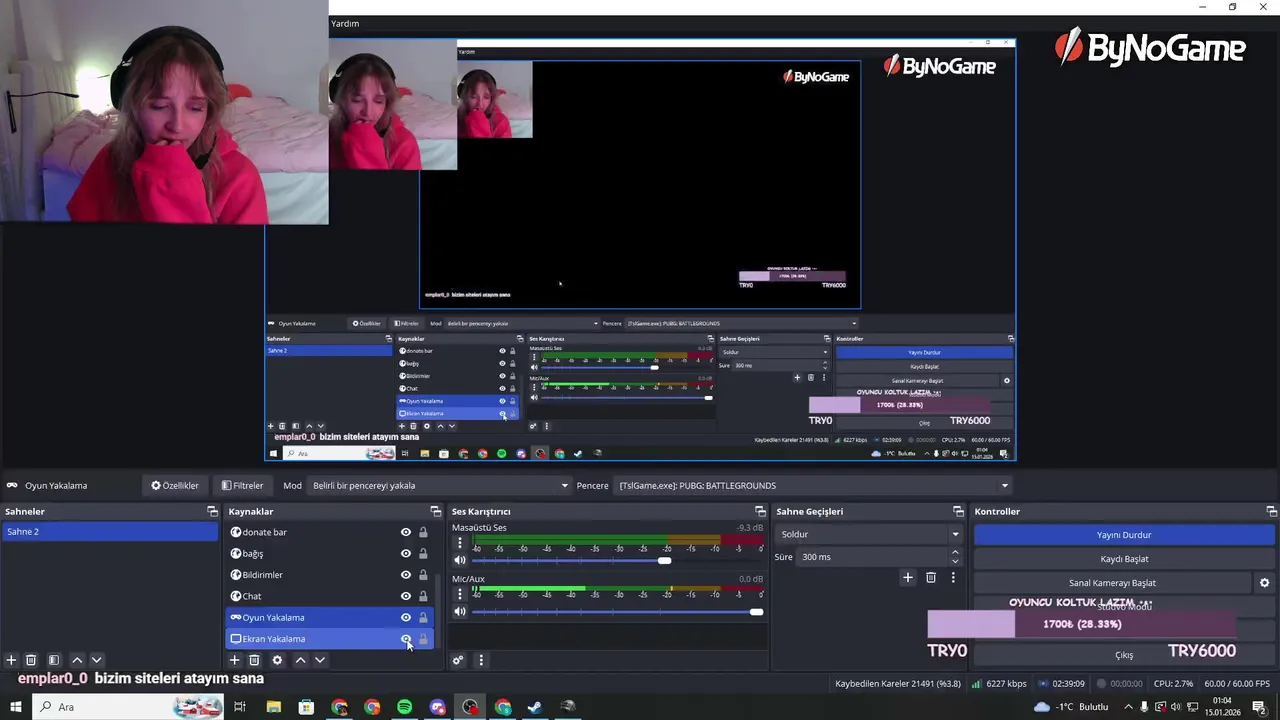
Task: Undock the Sahneler panel
Action: (212, 511)
